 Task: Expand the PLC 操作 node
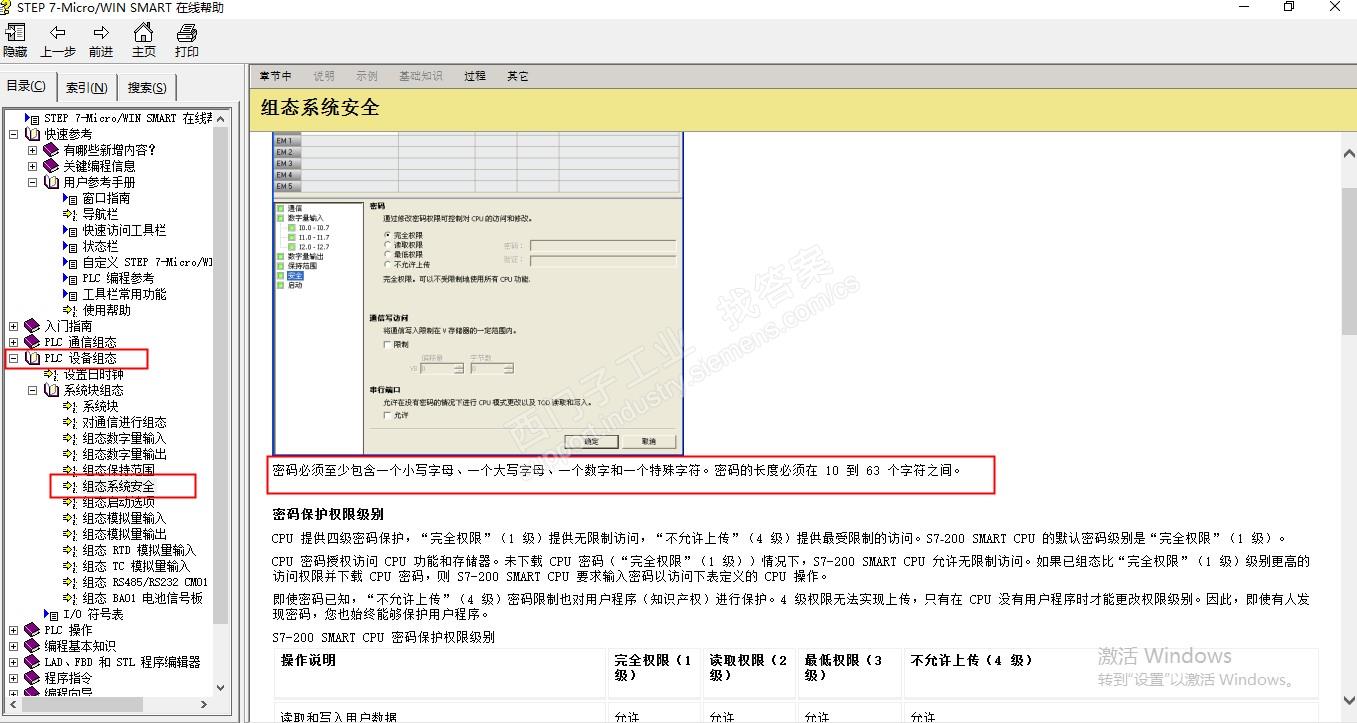[13, 630]
